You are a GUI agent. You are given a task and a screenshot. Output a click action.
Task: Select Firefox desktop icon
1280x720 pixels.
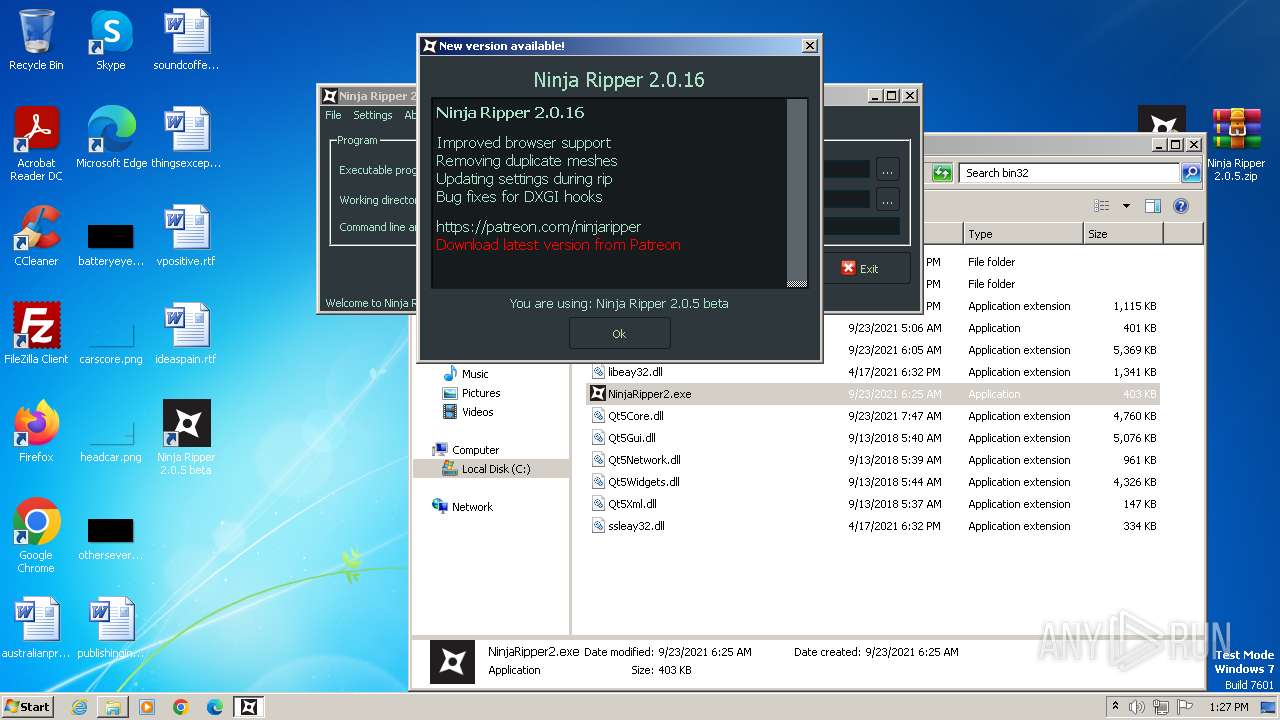tap(36, 433)
